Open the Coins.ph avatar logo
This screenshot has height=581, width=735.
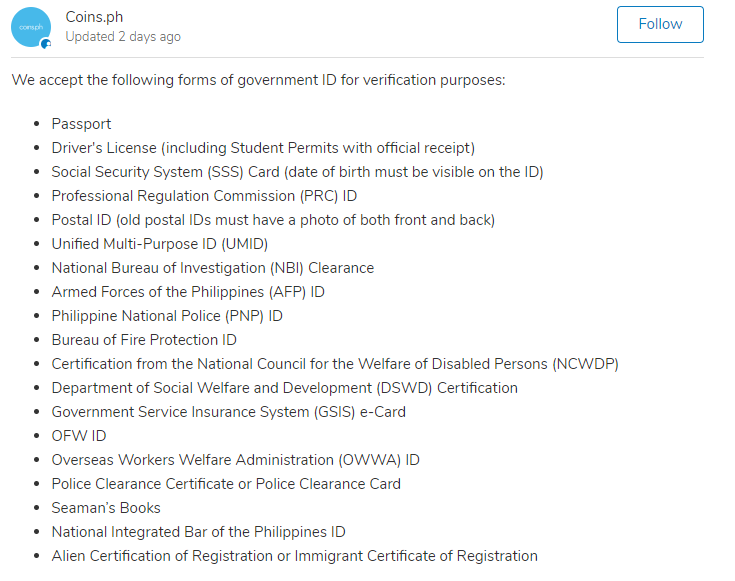pyautogui.click(x=31, y=27)
